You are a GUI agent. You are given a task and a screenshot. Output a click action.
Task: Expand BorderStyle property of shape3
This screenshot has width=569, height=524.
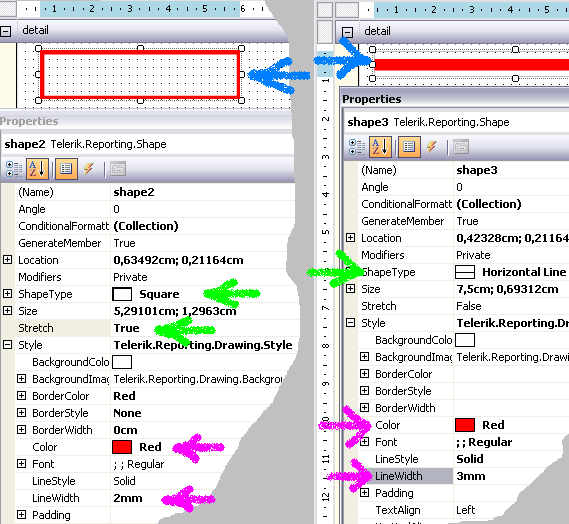coord(364,390)
